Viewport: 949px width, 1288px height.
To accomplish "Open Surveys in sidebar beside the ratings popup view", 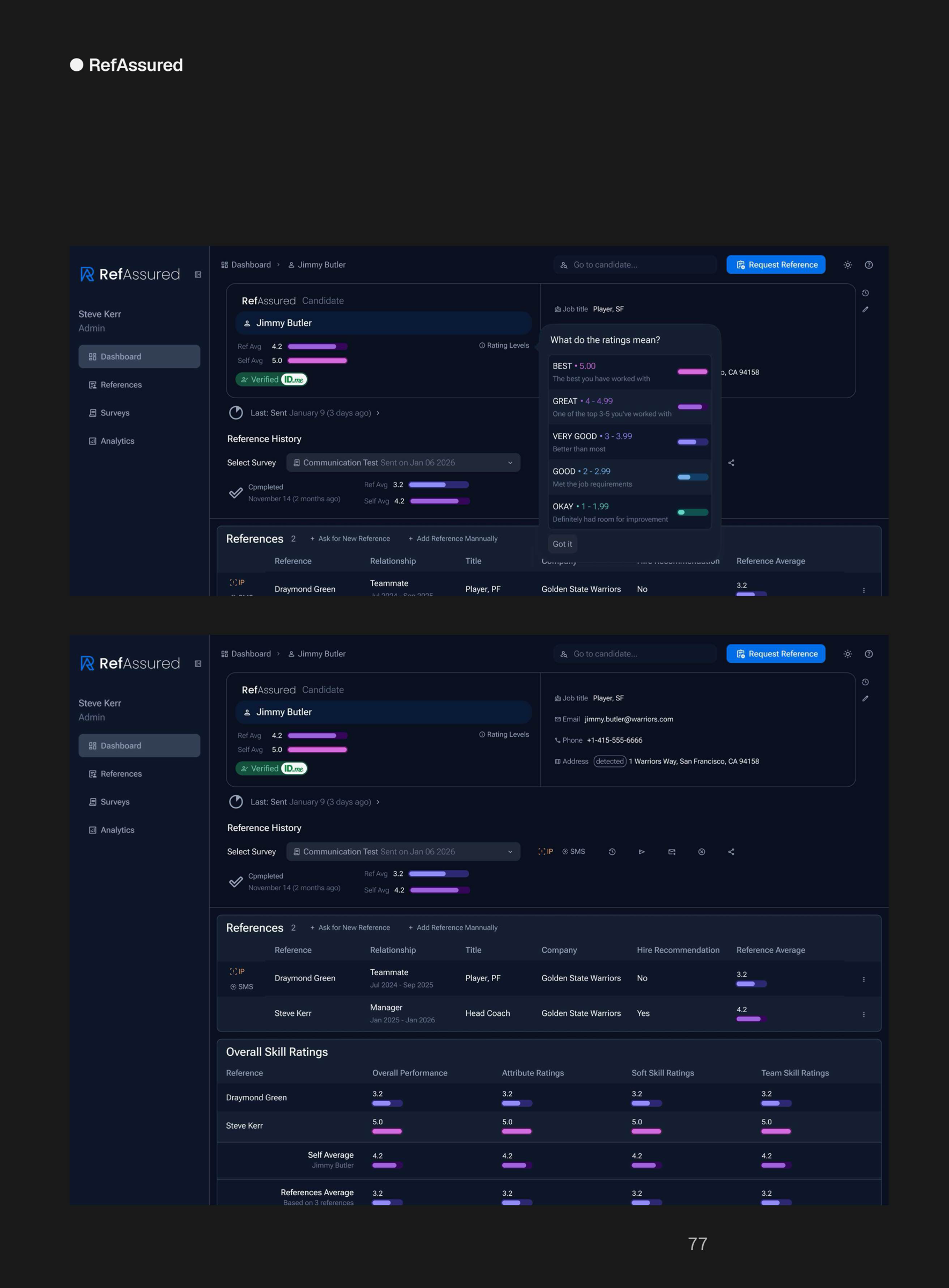I will coord(115,413).
